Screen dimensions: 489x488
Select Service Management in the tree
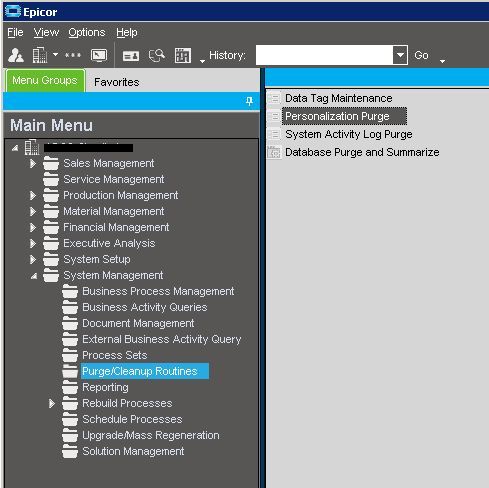point(114,179)
